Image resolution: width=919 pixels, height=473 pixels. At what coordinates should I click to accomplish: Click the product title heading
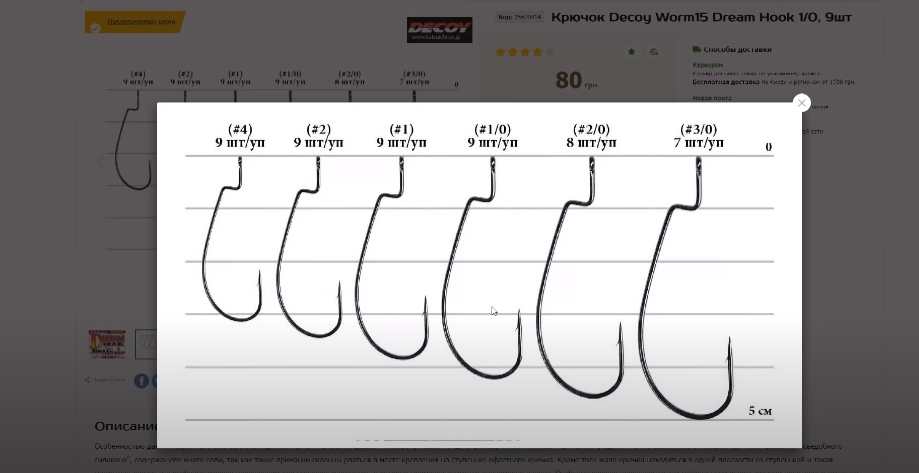point(701,17)
